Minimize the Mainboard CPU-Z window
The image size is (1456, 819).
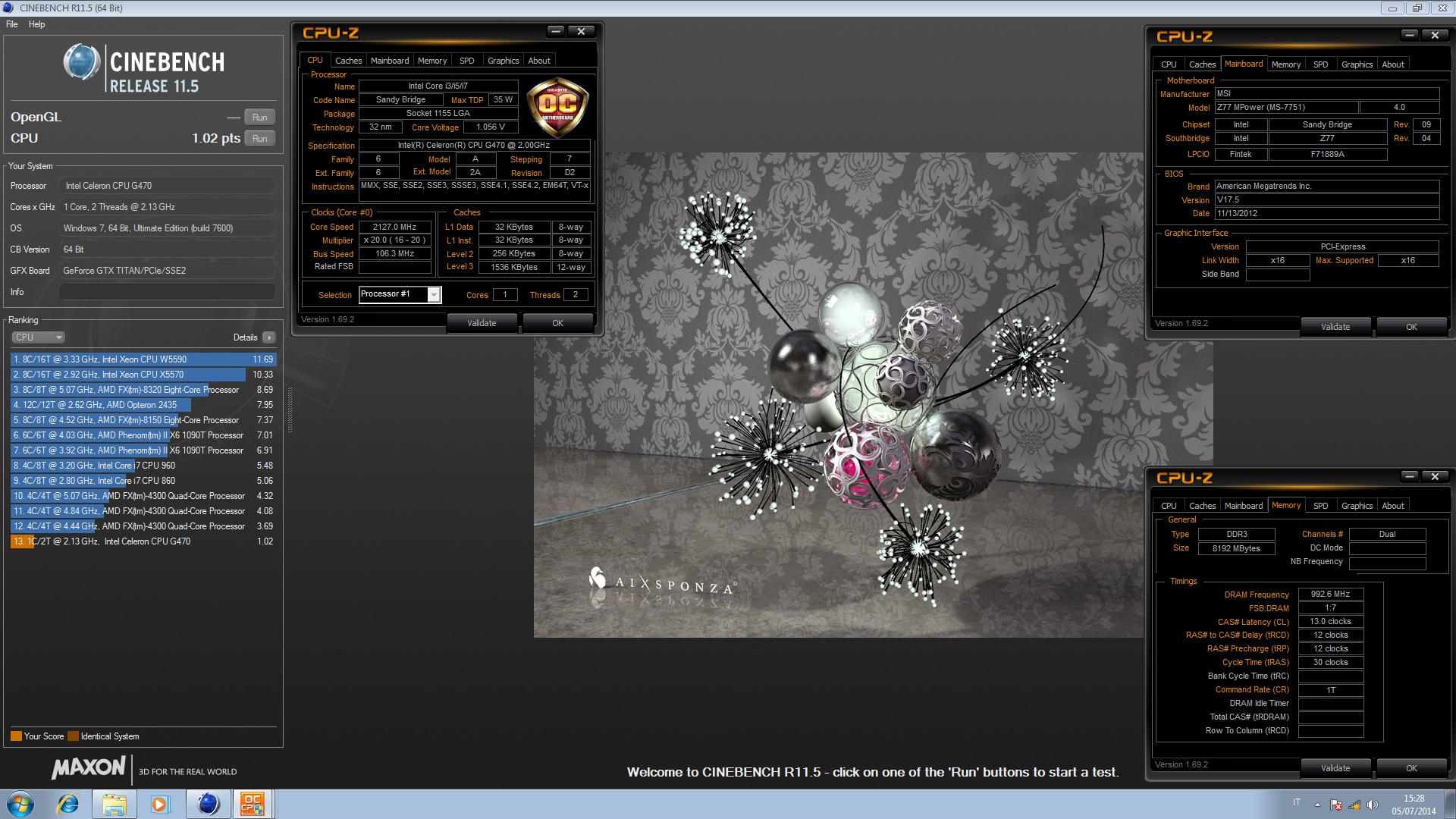[x=1410, y=35]
